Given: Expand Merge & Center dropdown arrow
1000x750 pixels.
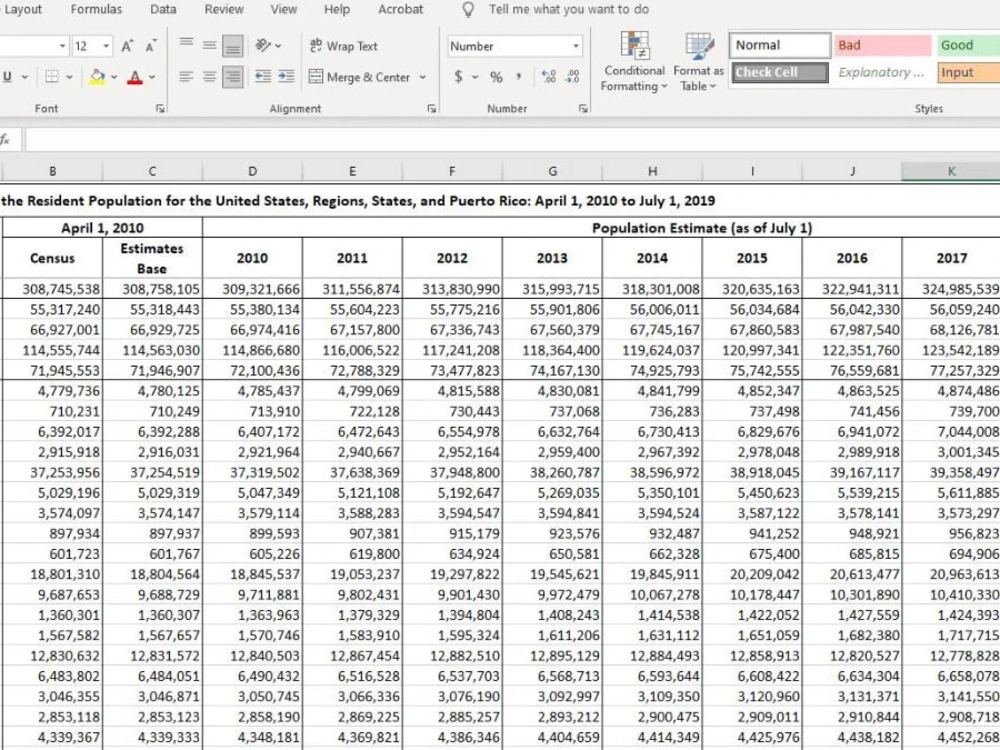Looking at the screenshot, I should point(422,77).
